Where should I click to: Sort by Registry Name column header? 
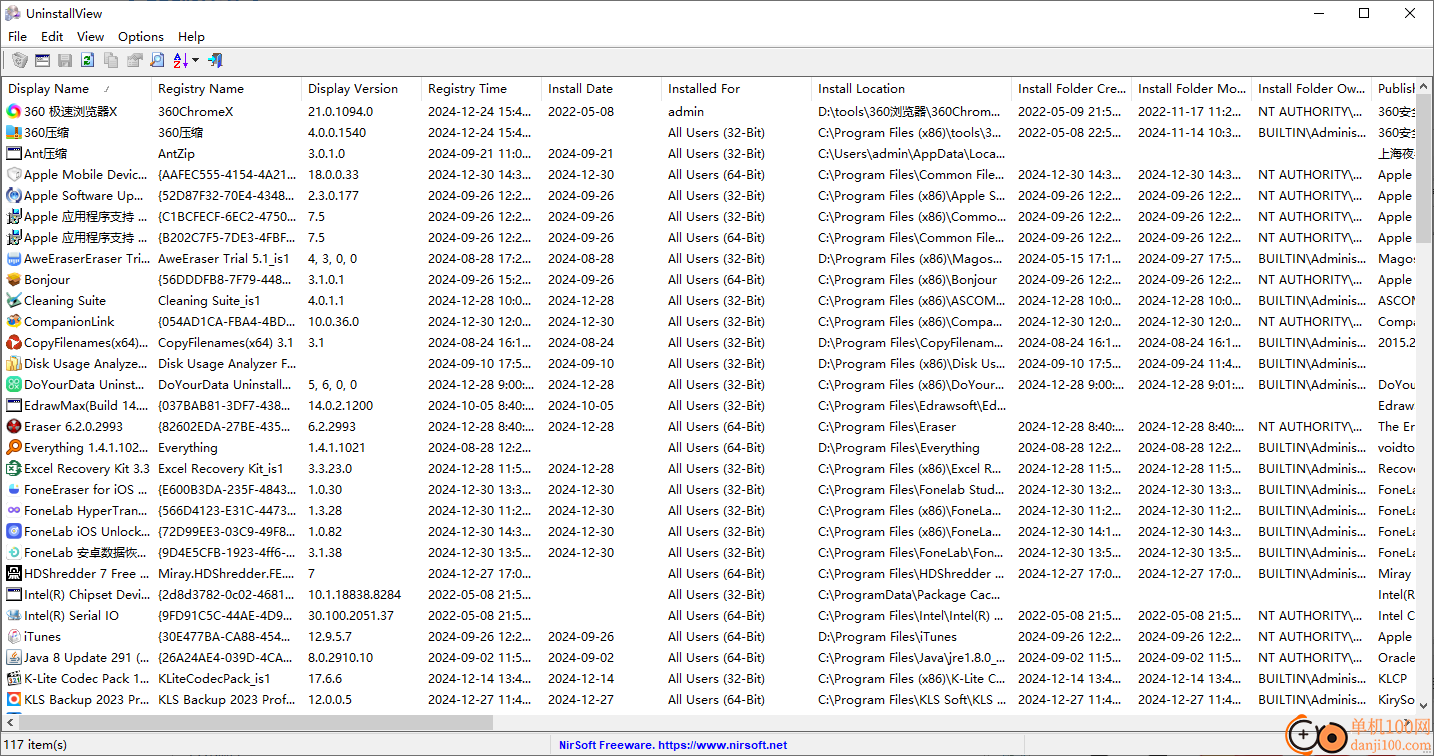click(226, 89)
